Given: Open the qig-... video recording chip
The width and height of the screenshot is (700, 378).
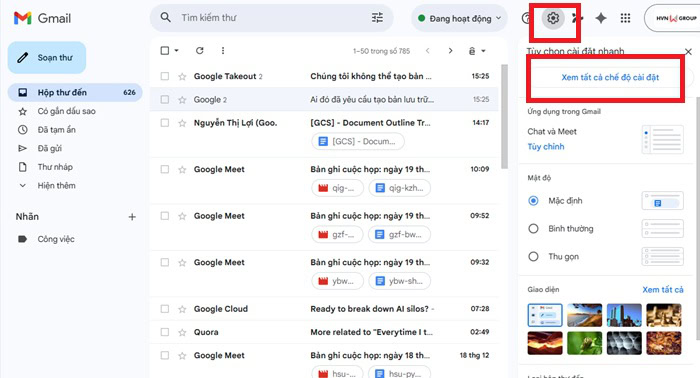Looking at the screenshot, I should [338, 188].
